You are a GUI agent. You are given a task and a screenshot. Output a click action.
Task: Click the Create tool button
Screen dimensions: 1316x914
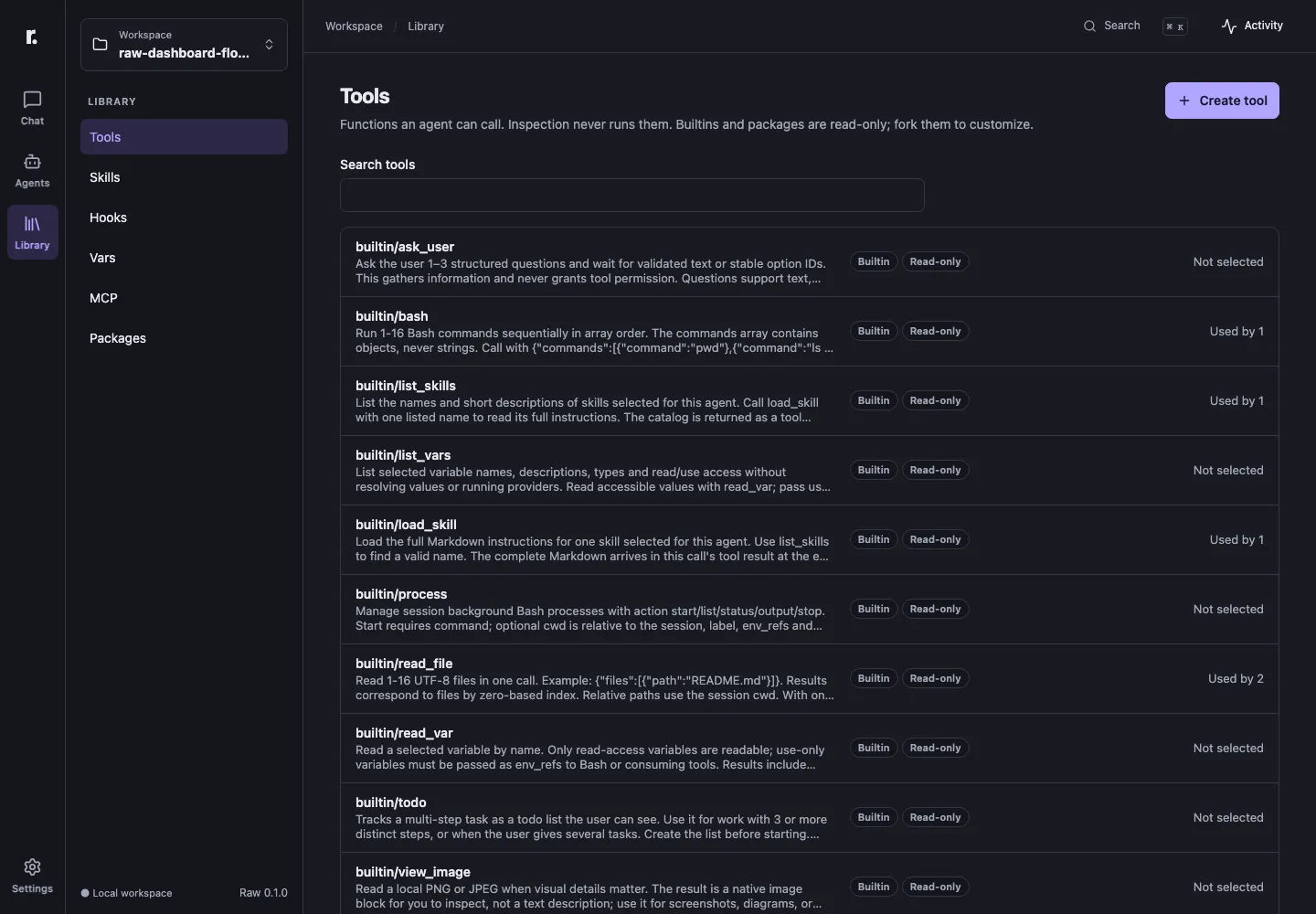tap(1222, 101)
